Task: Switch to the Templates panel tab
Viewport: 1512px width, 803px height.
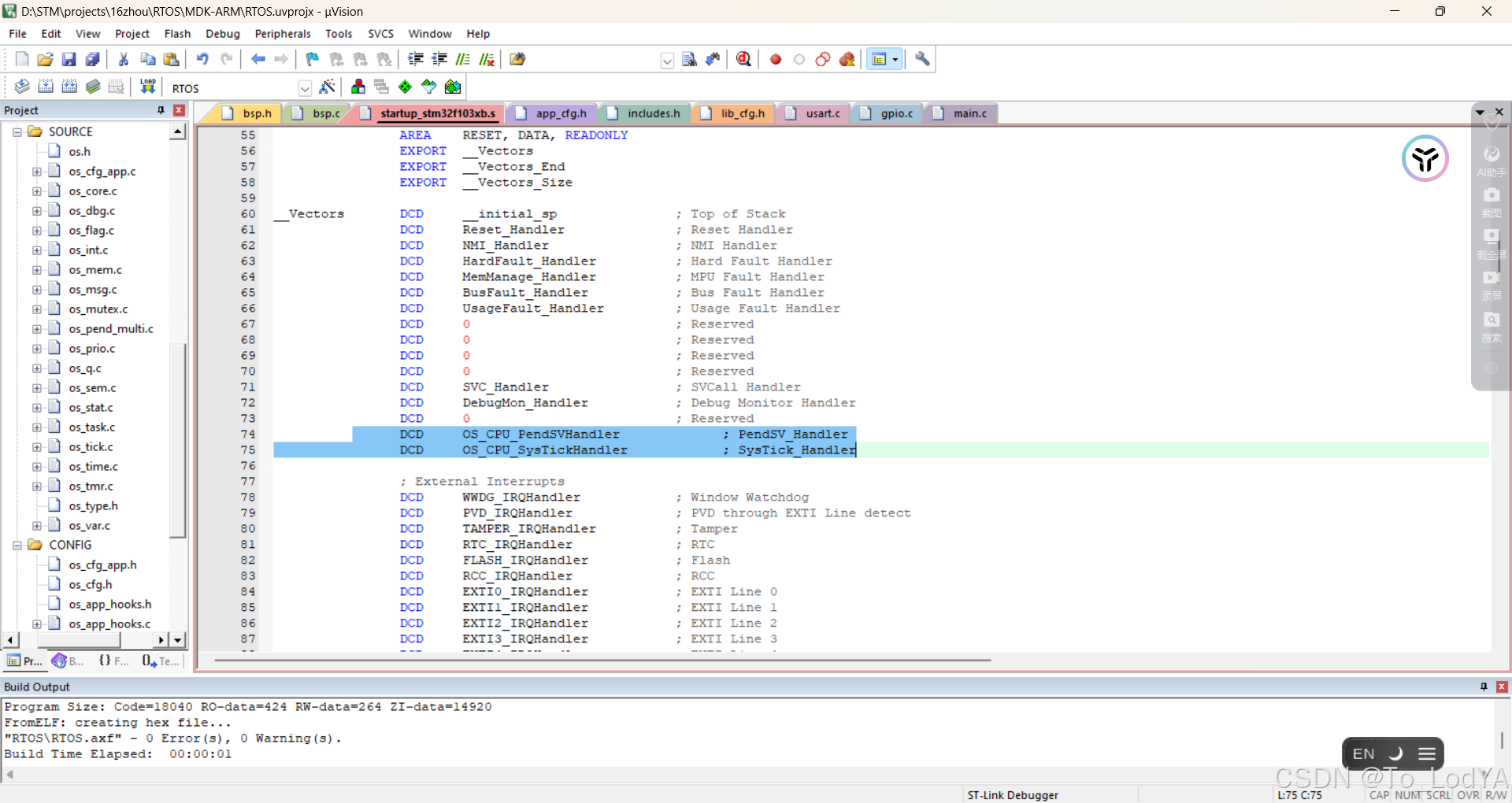Action: (161, 661)
